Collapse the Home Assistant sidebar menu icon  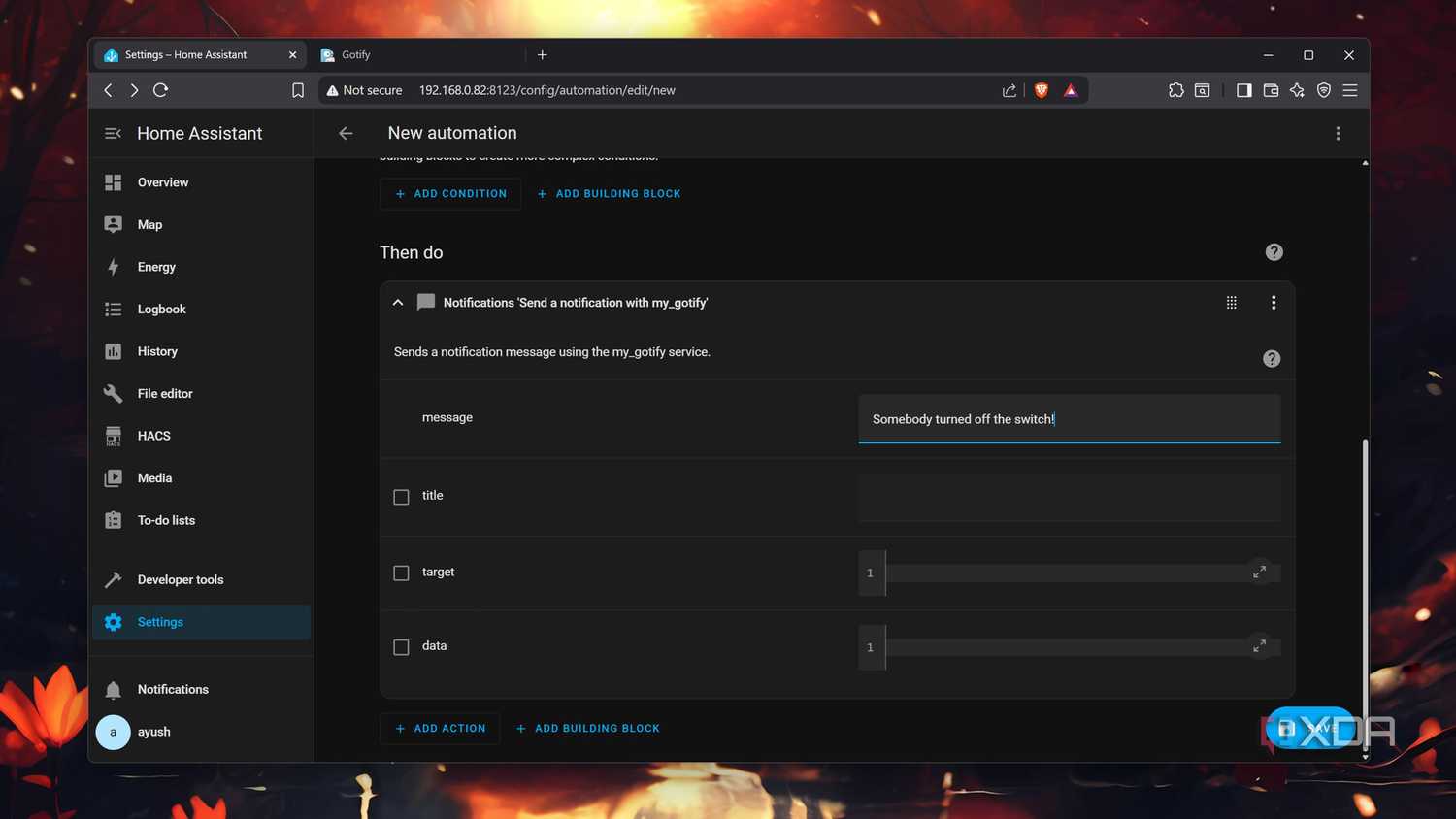coord(113,134)
